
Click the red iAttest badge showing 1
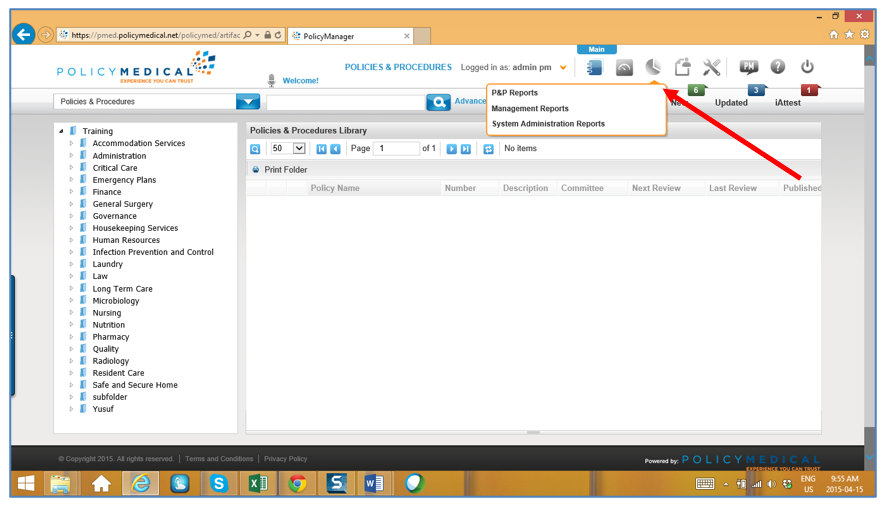pyautogui.click(x=810, y=90)
